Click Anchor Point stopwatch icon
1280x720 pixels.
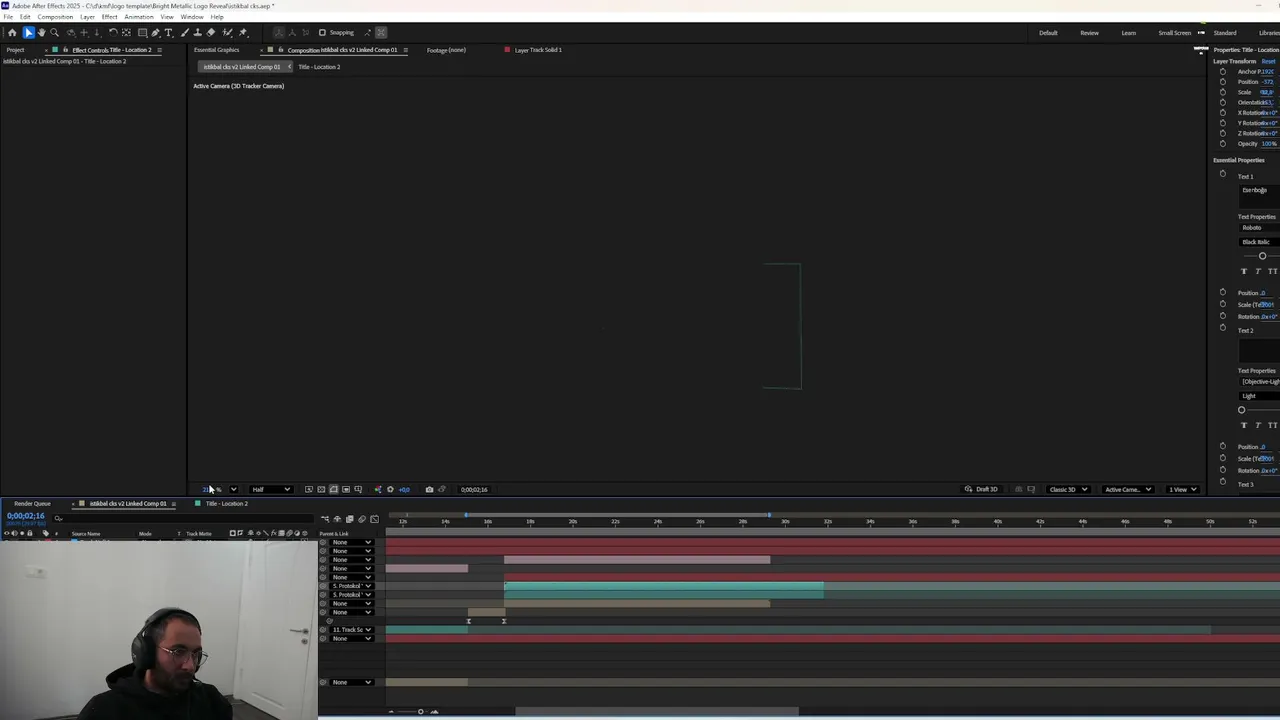pyautogui.click(x=1222, y=72)
